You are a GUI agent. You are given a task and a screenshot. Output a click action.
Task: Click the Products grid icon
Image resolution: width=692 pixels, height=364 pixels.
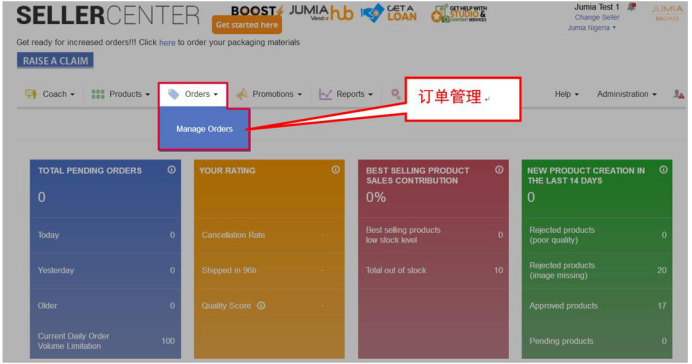pyautogui.click(x=98, y=94)
